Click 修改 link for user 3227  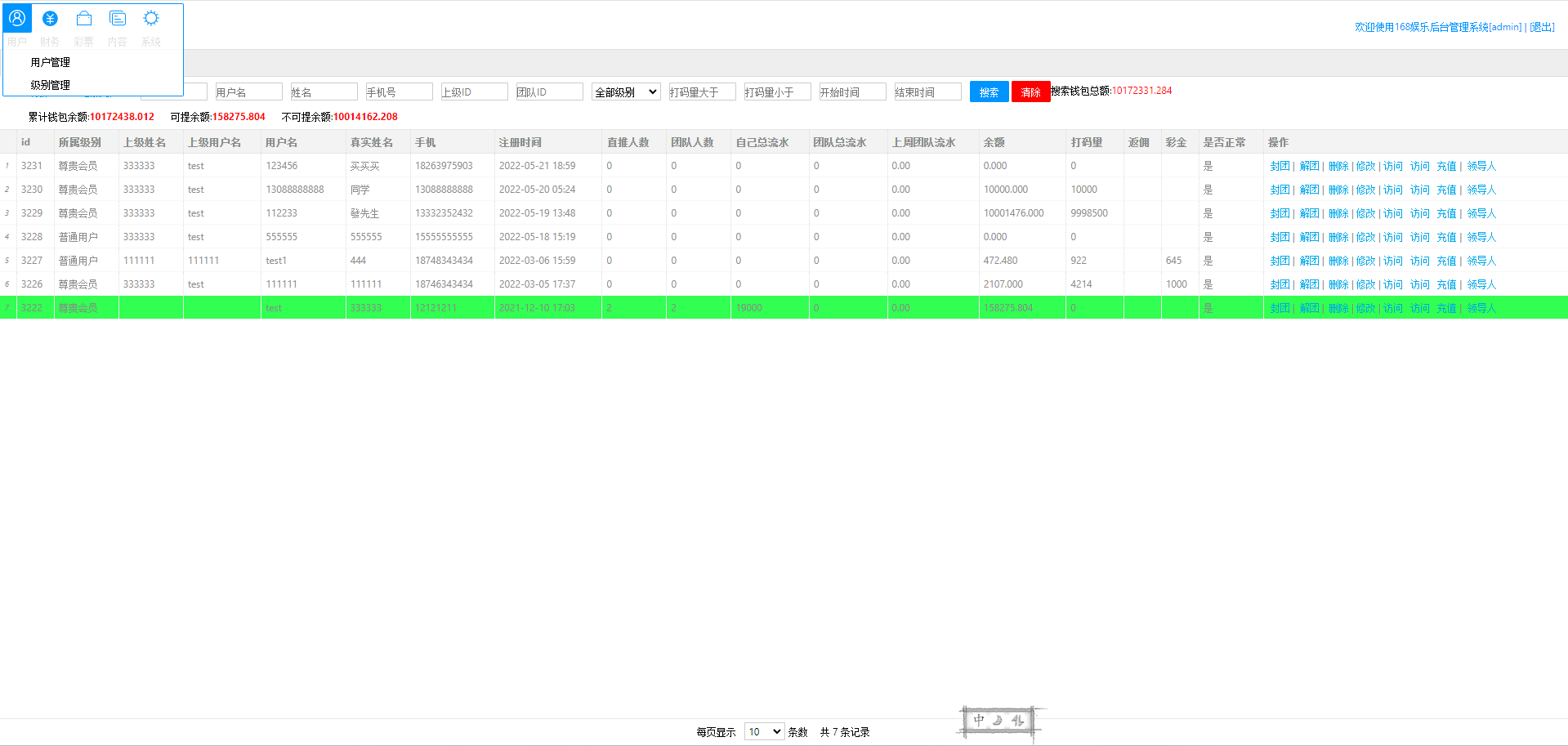1365,261
